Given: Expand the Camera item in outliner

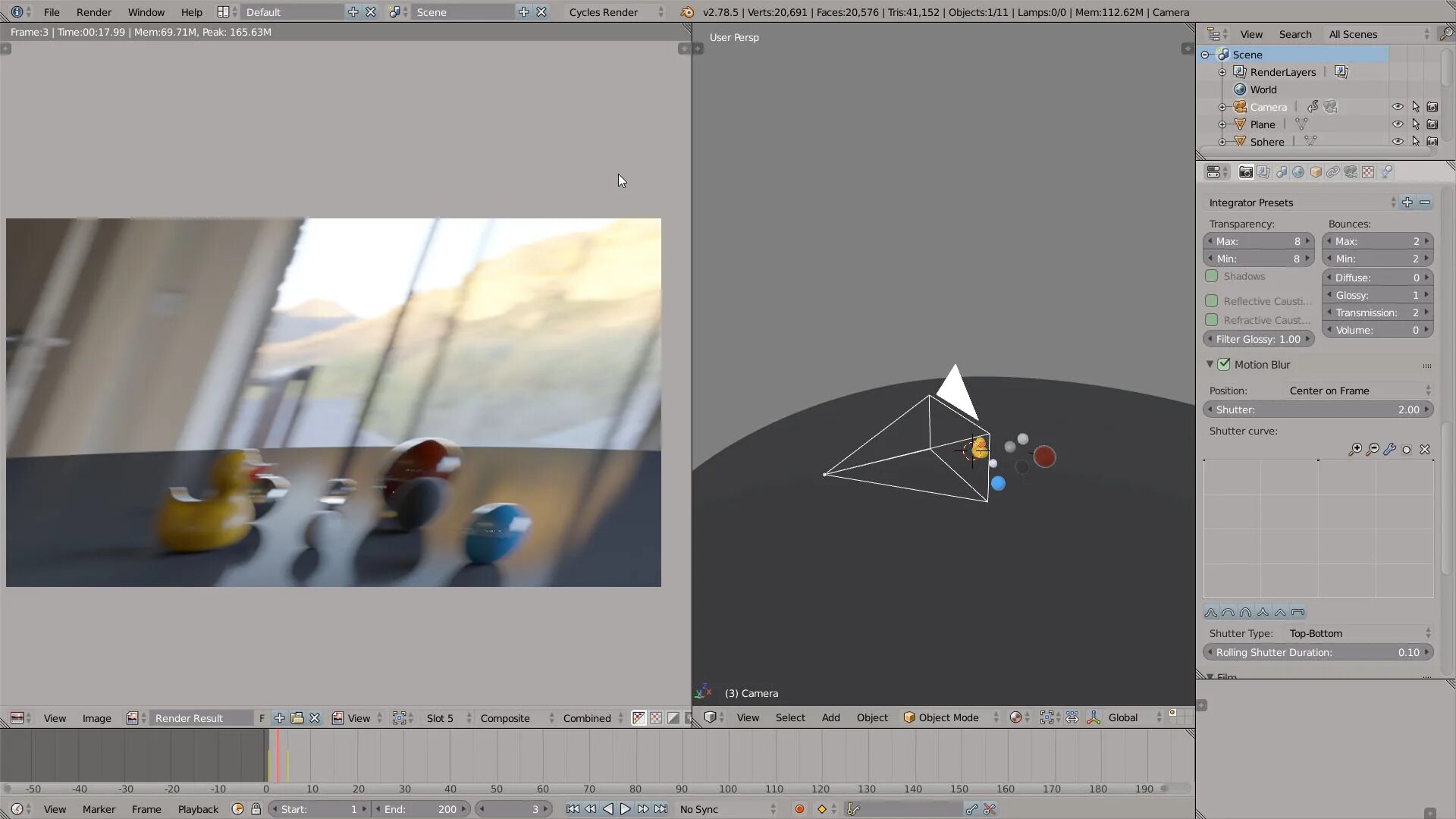Looking at the screenshot, I should click(1222, 107).
